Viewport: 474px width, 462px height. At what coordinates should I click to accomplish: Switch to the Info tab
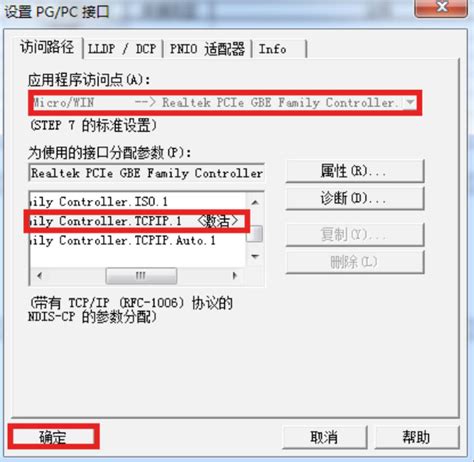click(279, 49)
